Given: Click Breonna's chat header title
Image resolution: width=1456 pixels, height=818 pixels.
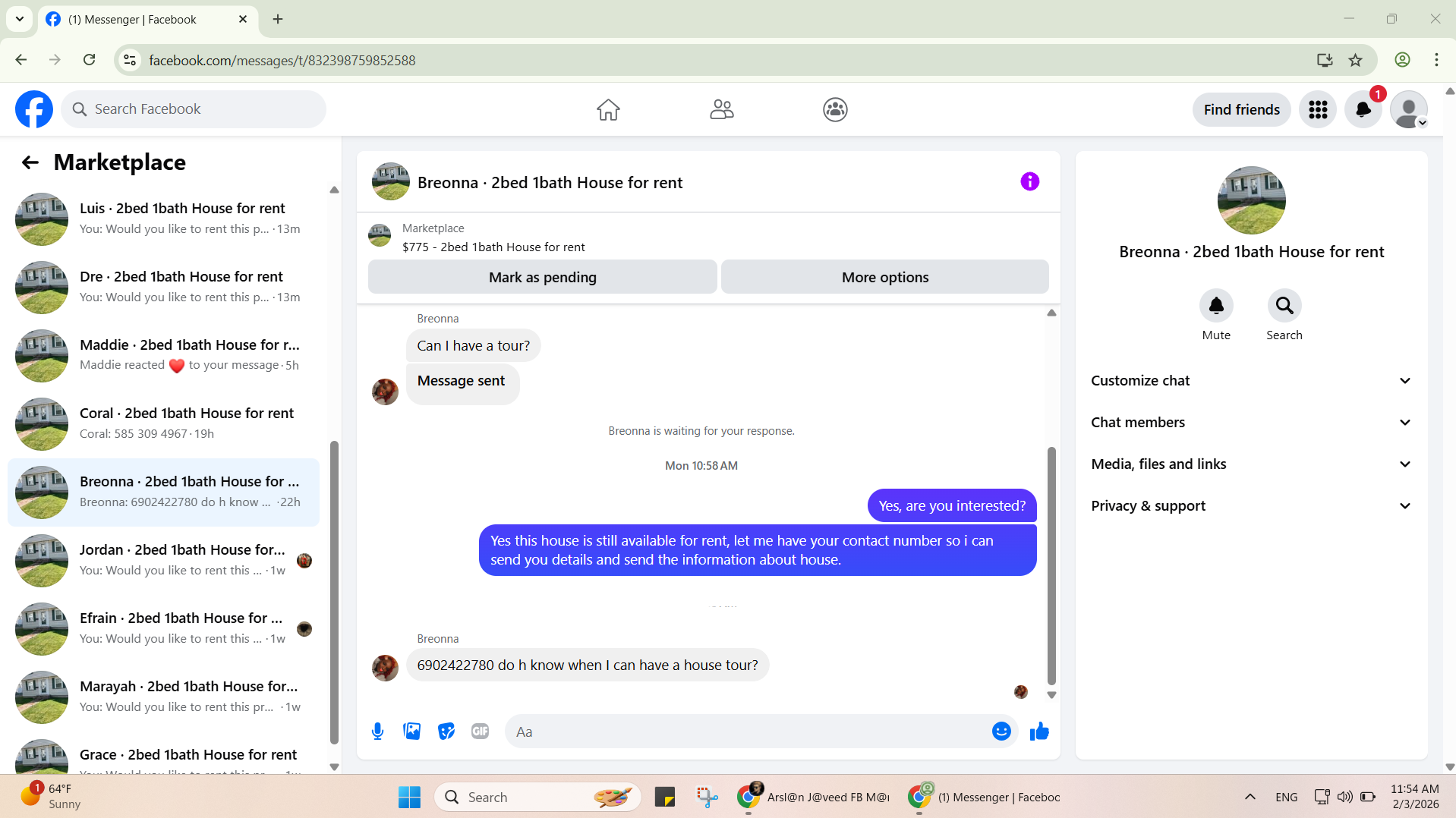Looking at the screenshot, I should [x=550, y=183].
